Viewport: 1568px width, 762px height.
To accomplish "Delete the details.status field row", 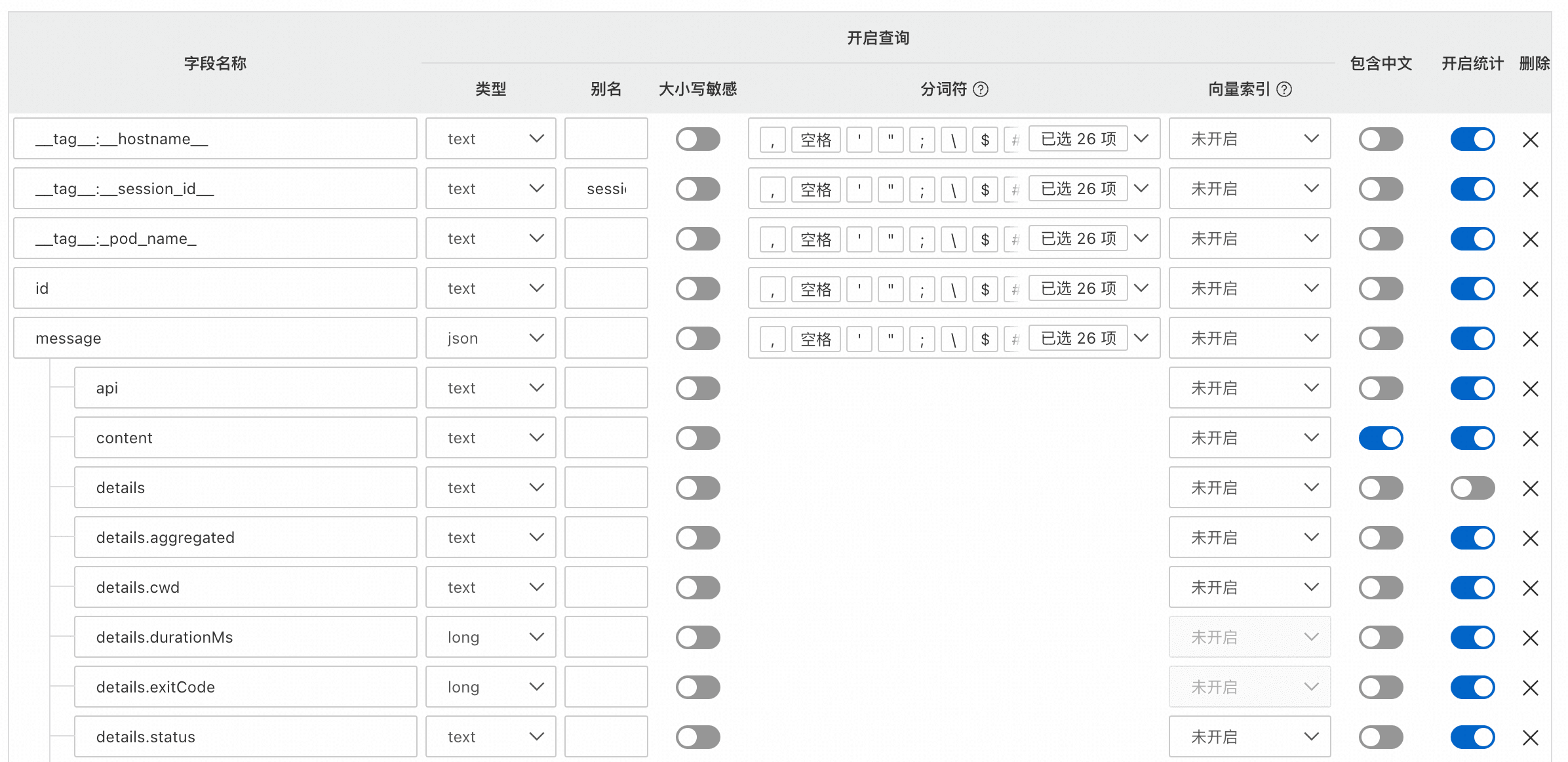I will (1531, 738).
